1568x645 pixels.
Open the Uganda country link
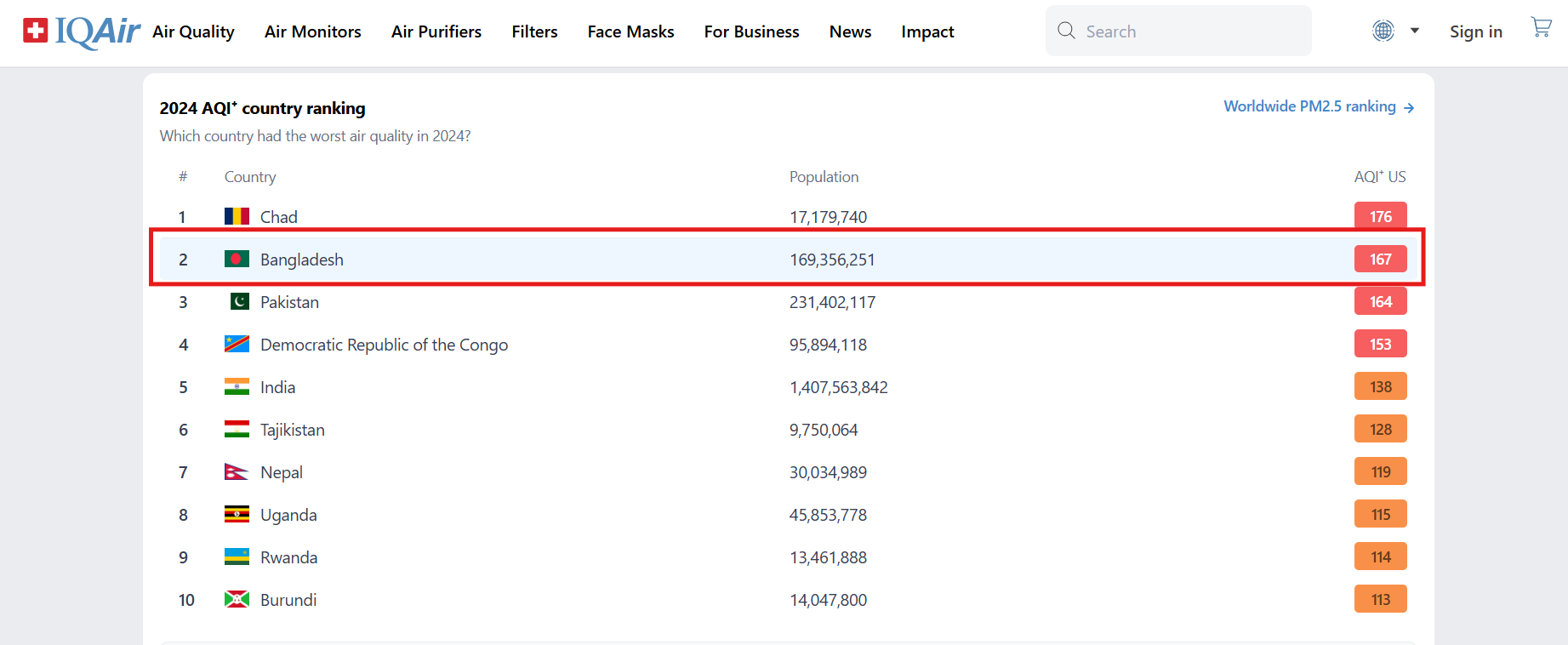pyautogui.click(x=288, y=515)
